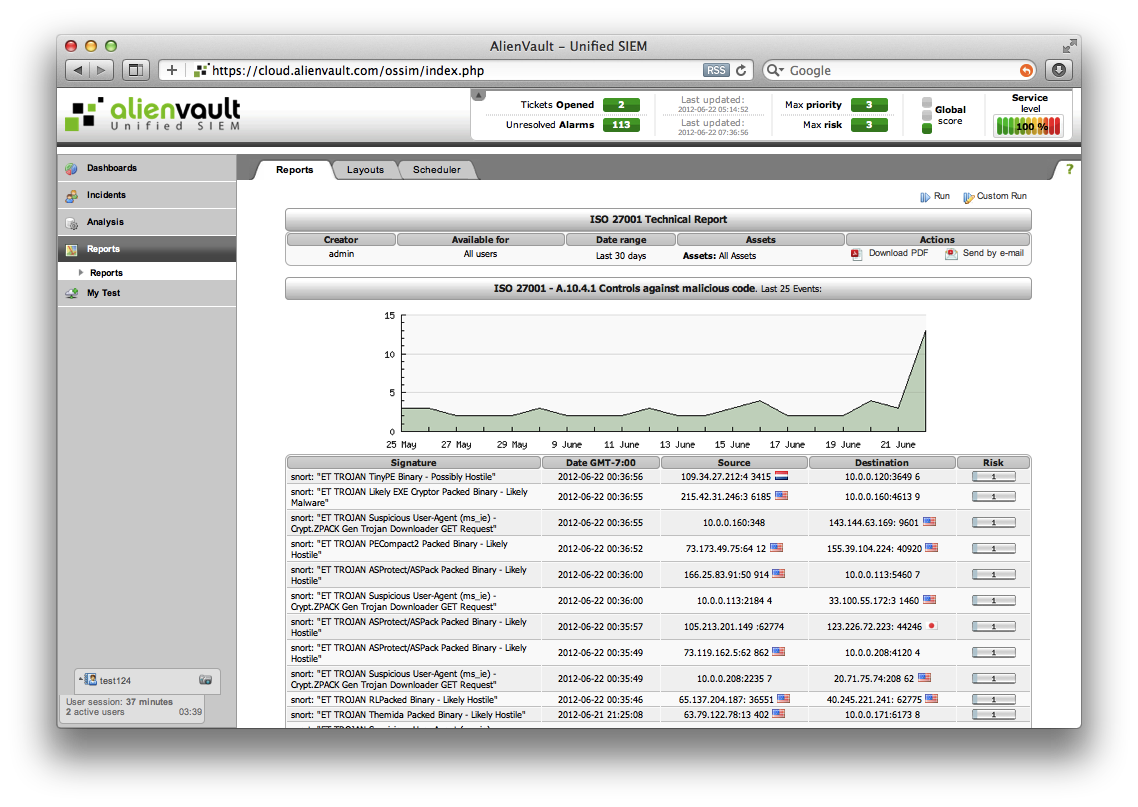Click the date "2012-06-22 00:36:52"

(600, 549)
